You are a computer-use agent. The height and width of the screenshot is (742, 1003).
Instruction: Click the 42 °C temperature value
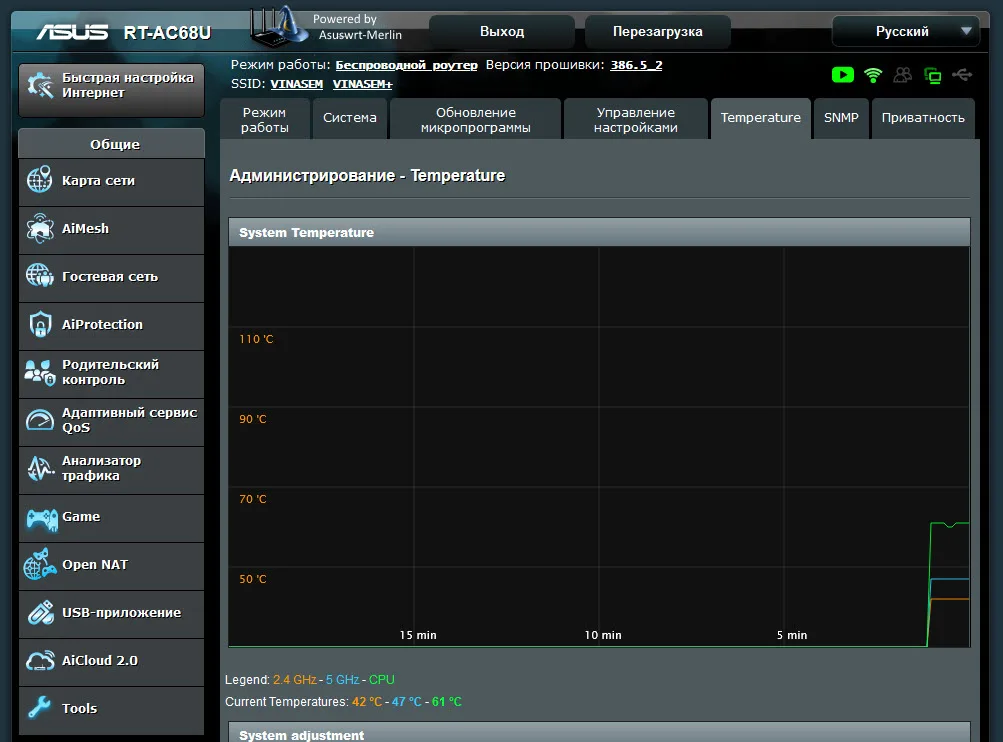tap(367, 702)
